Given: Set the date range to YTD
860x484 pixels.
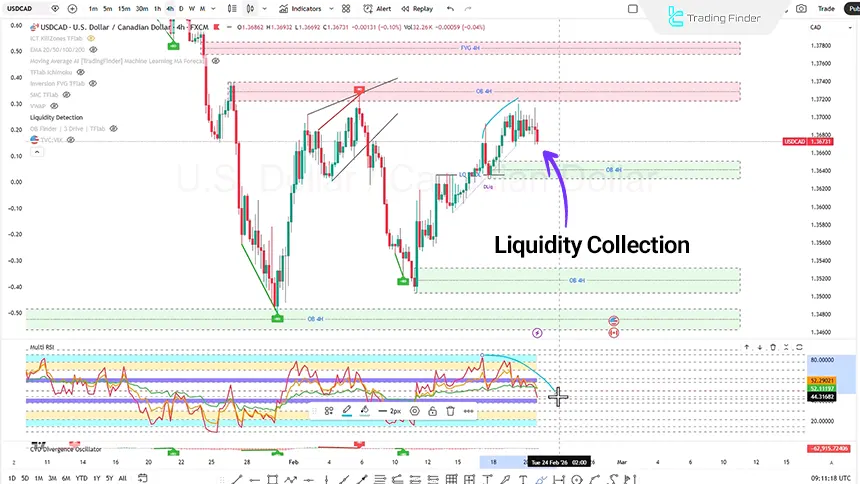Looking at the screenshot, I should pyautogui.click(x=82, y=479).
